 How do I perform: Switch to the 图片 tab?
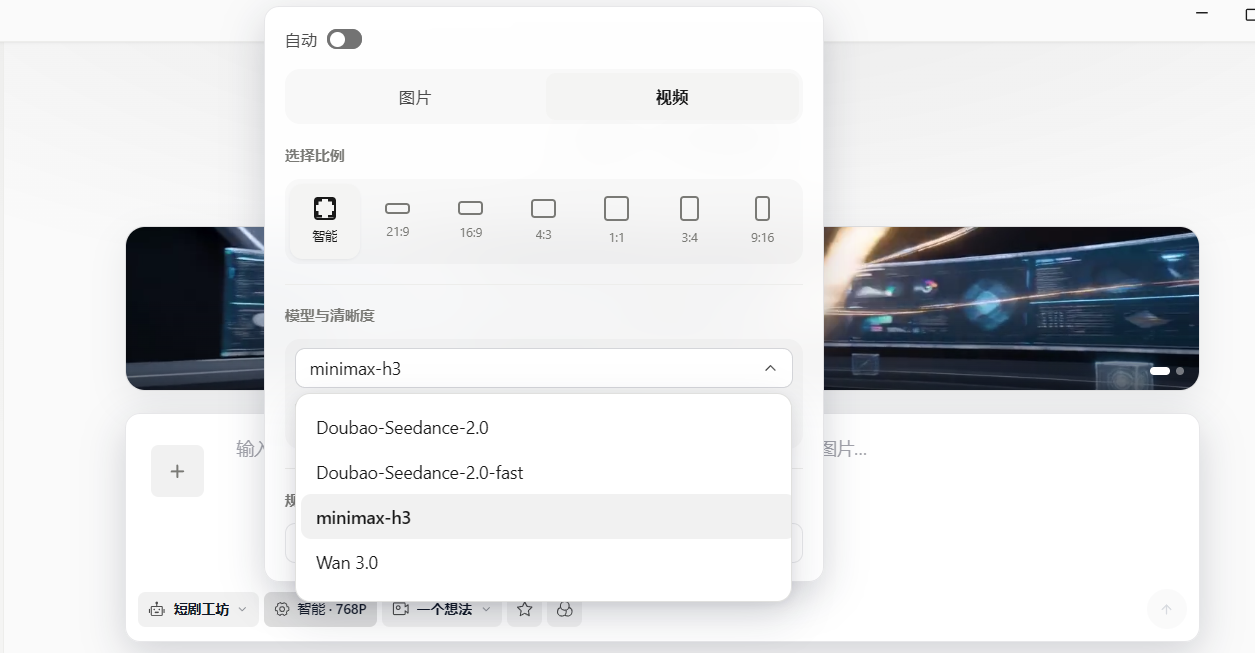(x=415, y=97)
